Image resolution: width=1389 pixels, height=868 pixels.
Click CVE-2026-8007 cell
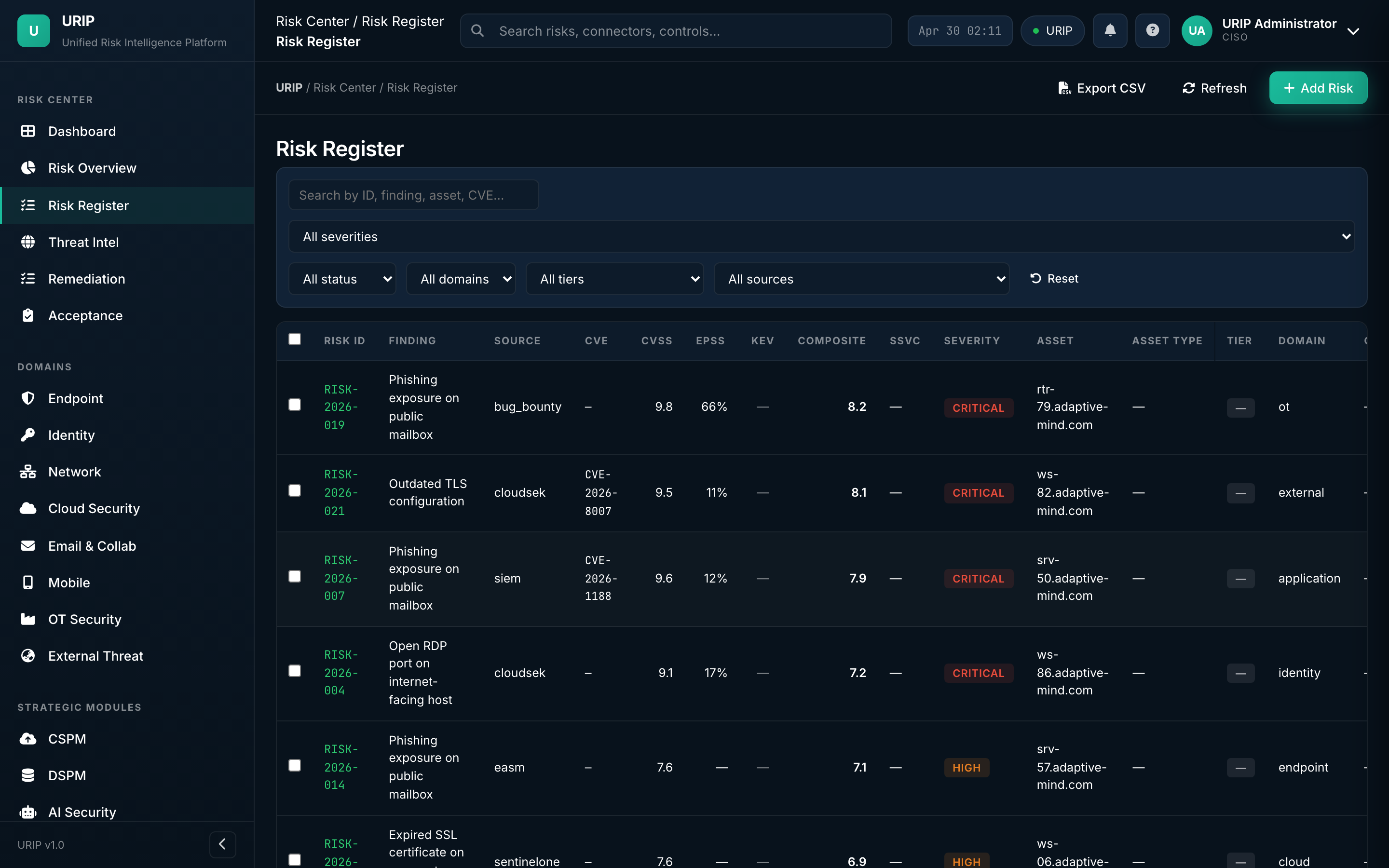tap(601, 492)
